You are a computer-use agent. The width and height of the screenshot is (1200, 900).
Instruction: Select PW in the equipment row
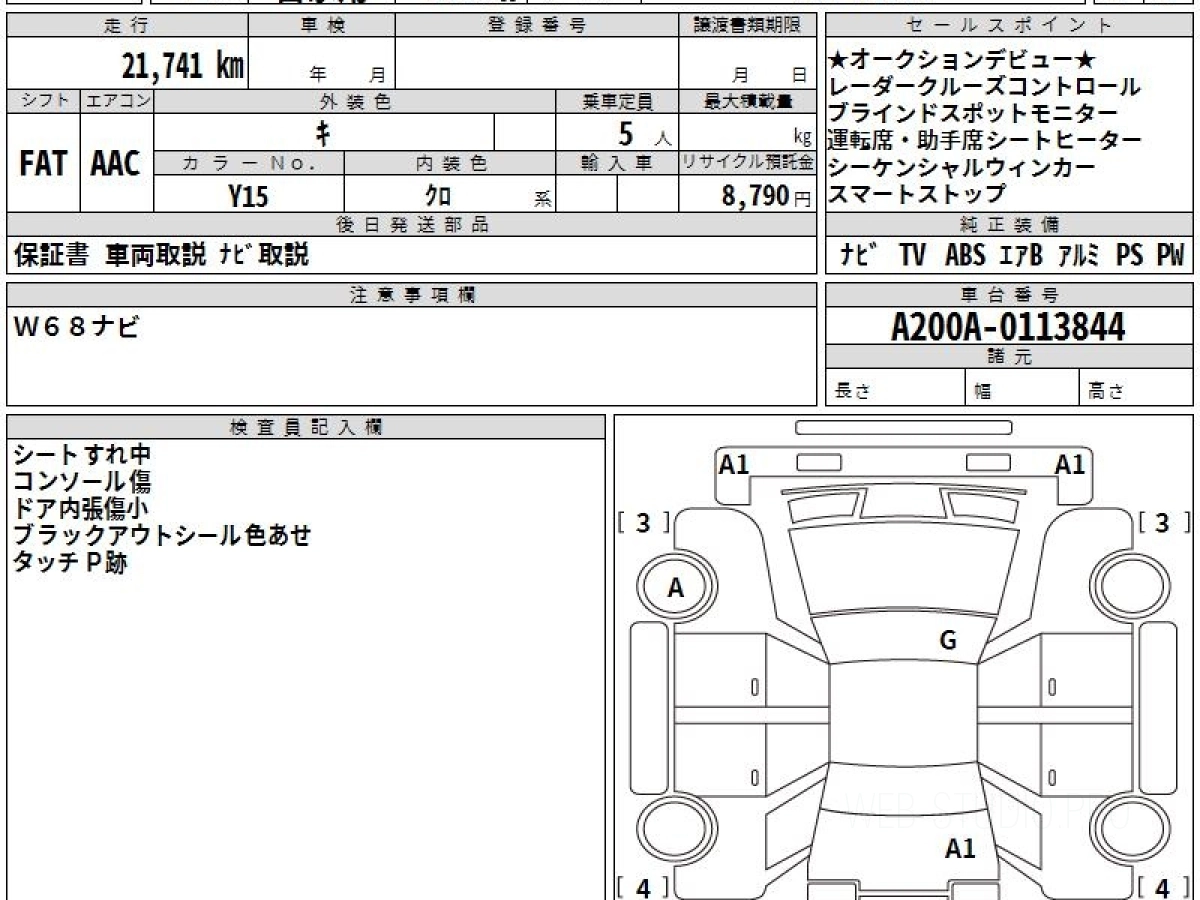click(x=1170, y=256)
